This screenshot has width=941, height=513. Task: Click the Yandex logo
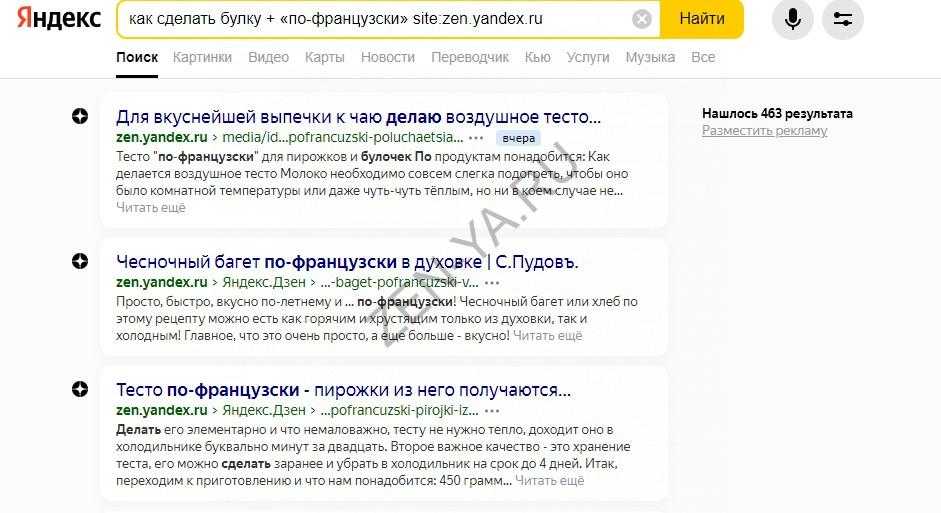point(58,19)
